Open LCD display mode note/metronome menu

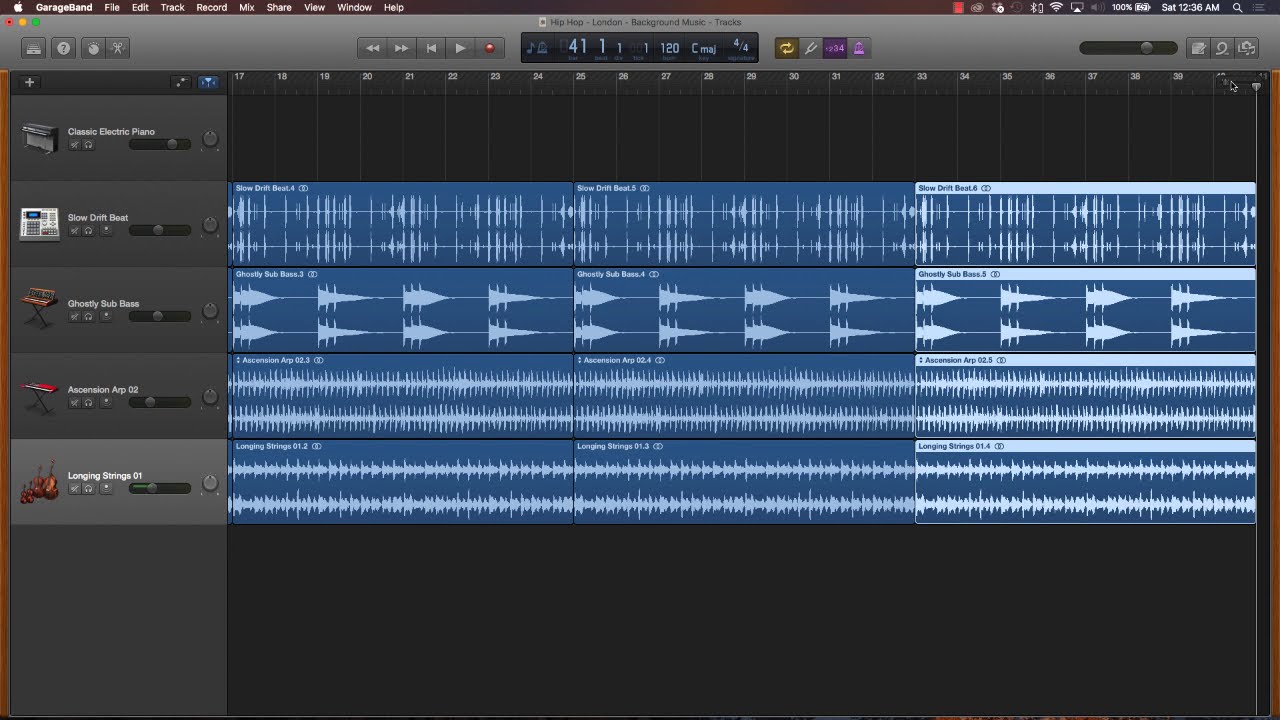click(537, 48)
